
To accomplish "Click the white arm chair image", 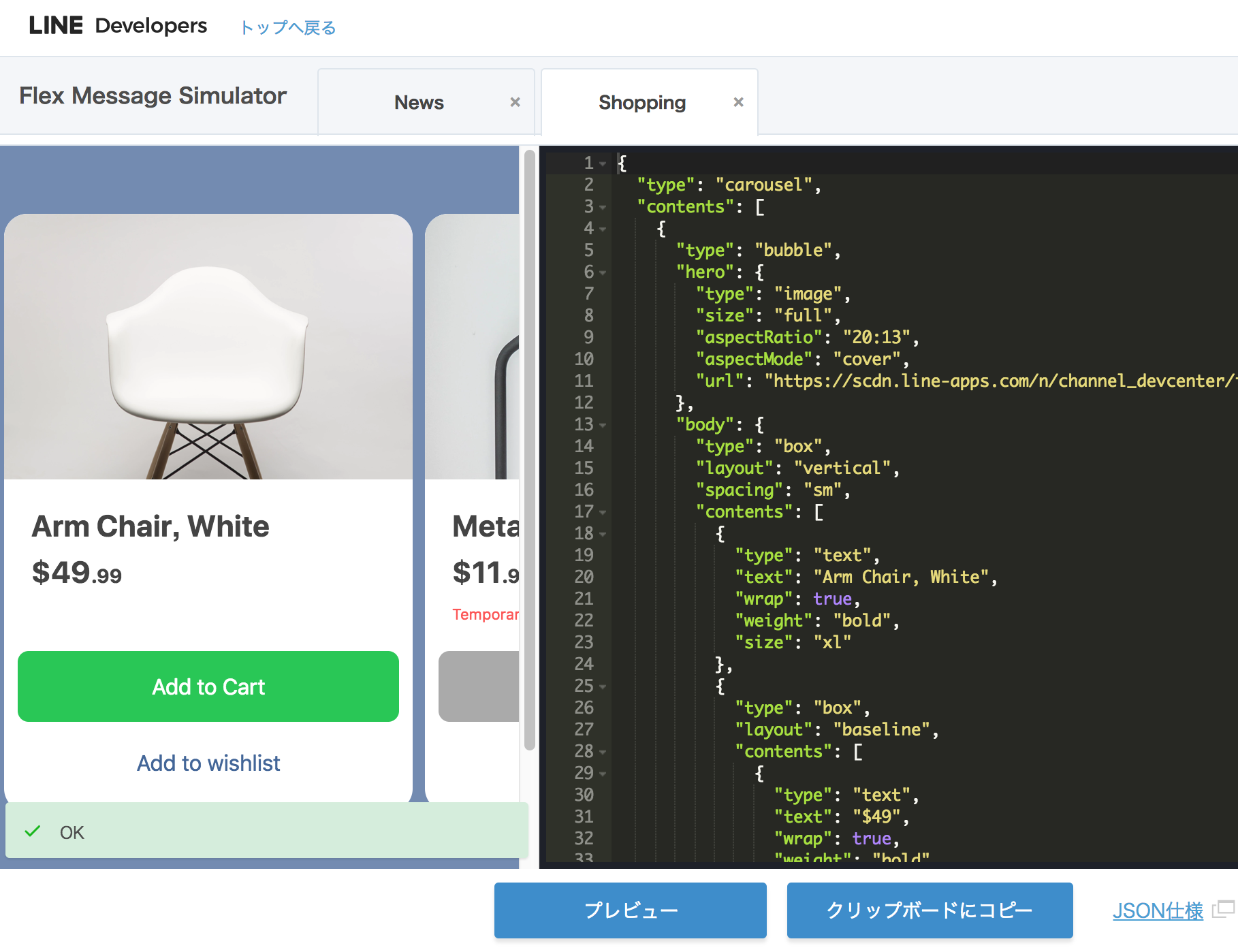I will 208,347.
